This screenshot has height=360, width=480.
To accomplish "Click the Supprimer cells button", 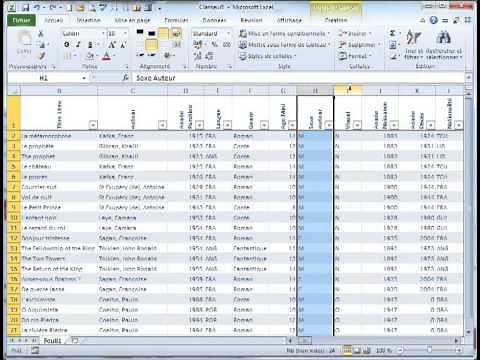I will (359, 44).
